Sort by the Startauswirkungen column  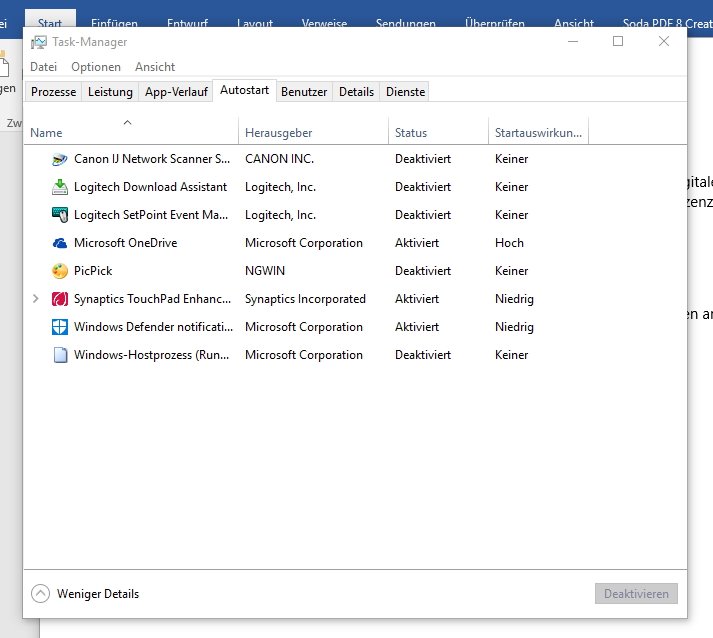click(x=538, y=132)
